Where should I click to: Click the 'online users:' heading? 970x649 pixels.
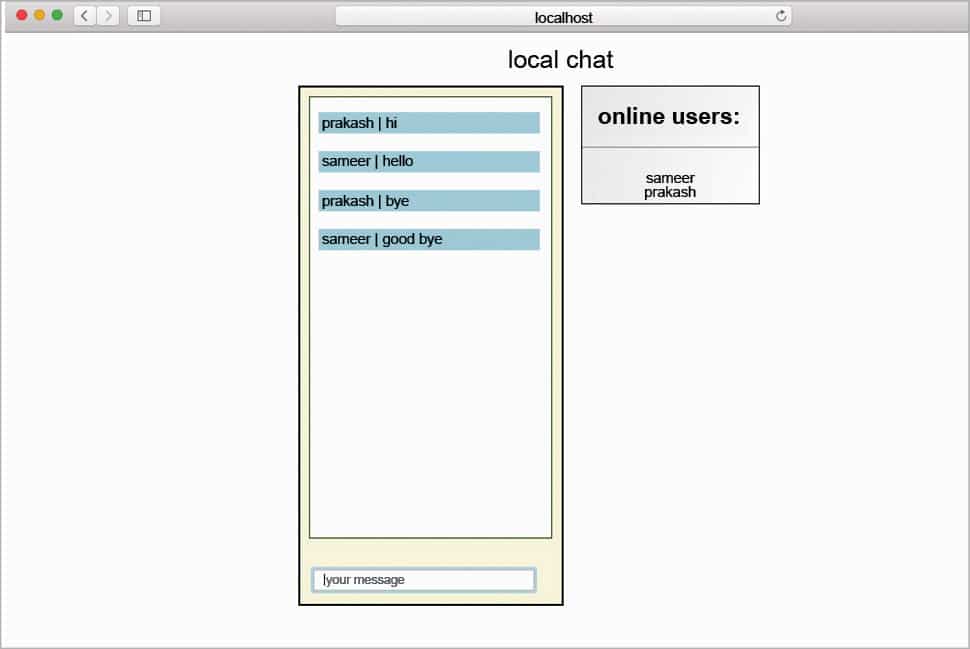pos(669,116)
